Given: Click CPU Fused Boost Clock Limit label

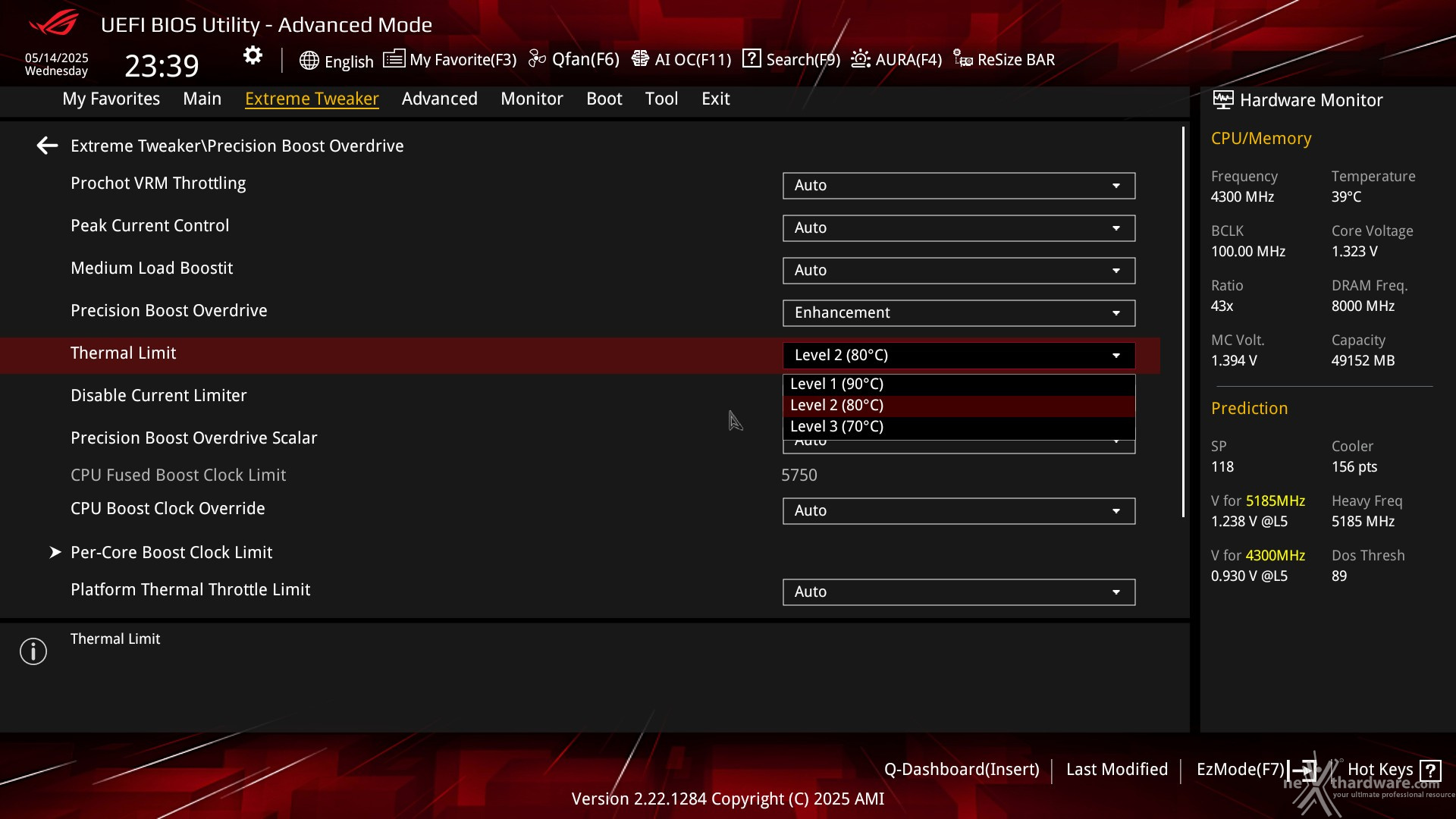Looking at the screenshot, I should tap(178, 475).
